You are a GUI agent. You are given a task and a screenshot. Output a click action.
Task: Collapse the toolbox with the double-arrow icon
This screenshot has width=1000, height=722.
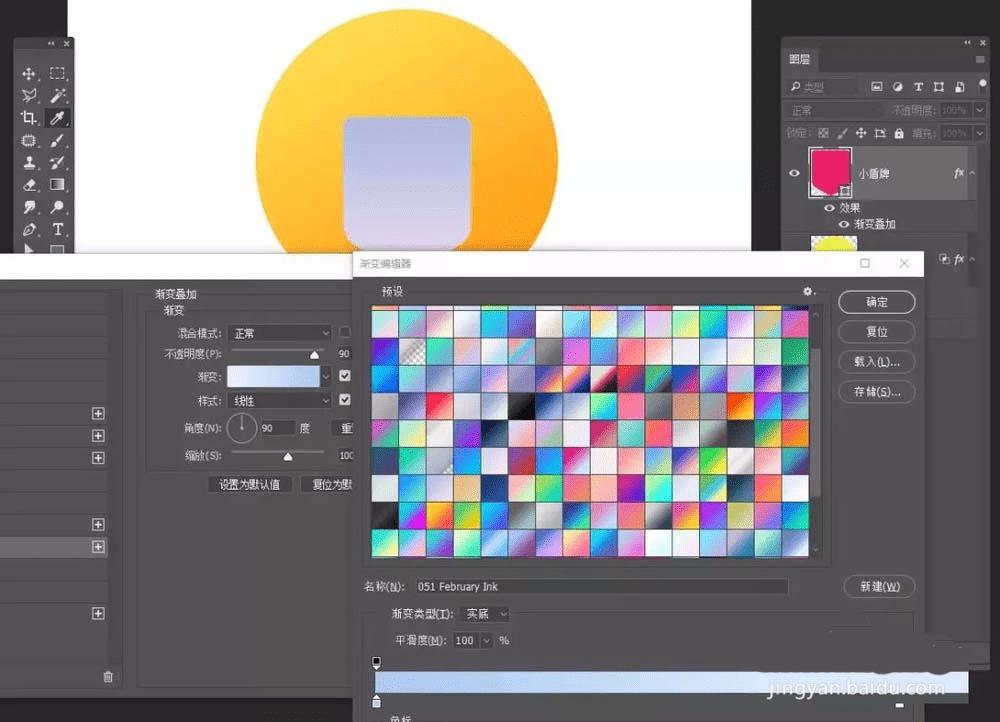[x=51, y=43]
